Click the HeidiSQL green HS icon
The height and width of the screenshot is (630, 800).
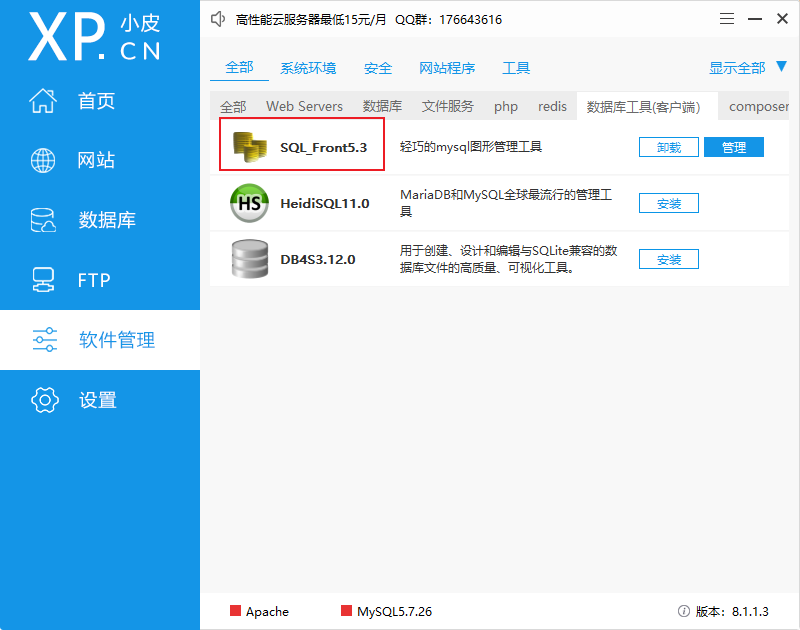249,203
